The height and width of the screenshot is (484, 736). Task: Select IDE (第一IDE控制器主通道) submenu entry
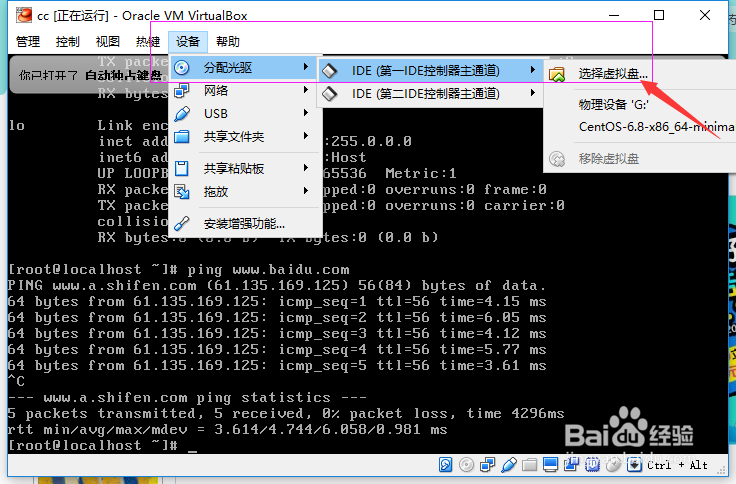430,70
